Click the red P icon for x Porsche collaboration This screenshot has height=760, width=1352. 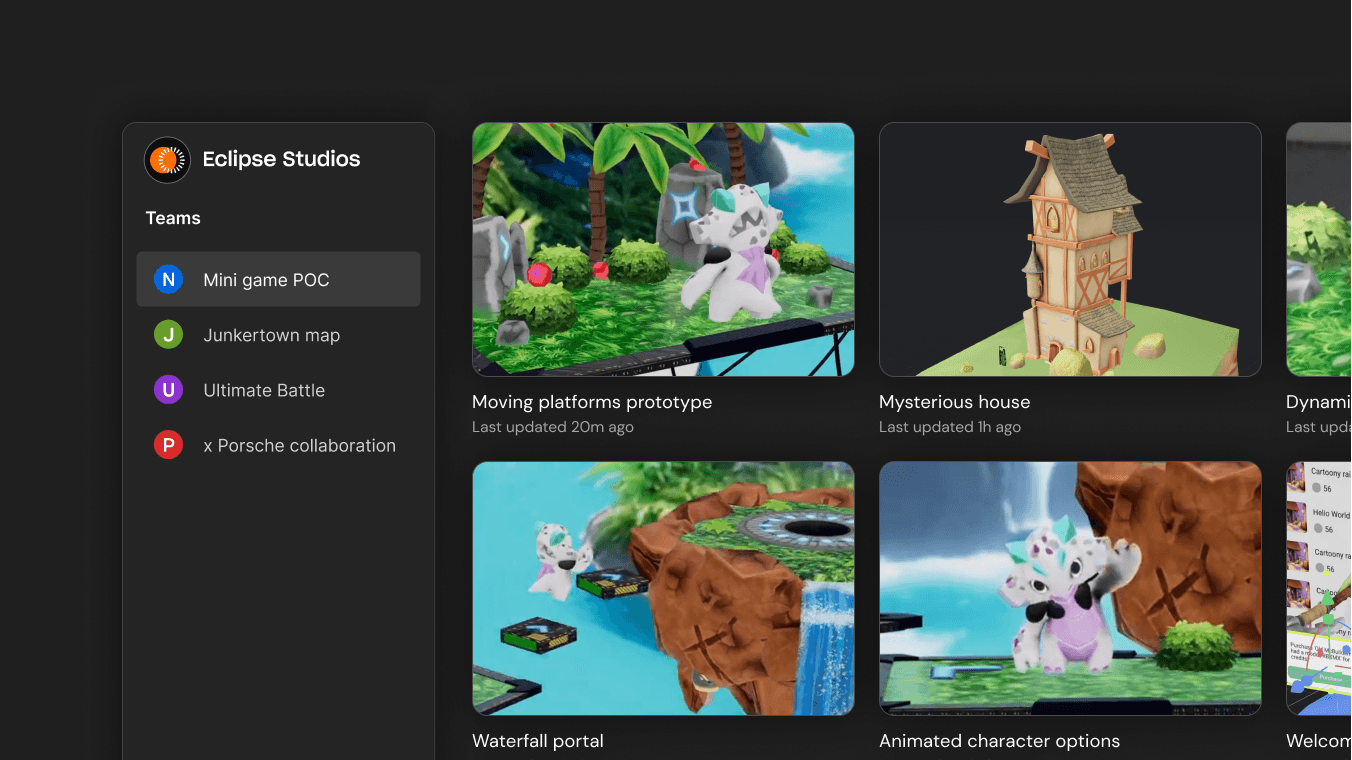(168, 444)
